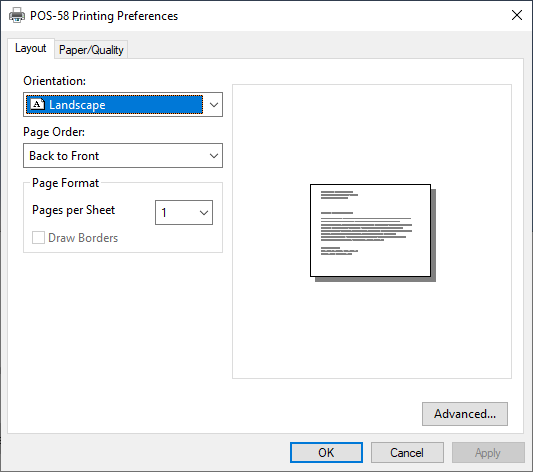Click Cancel to discard changes

pyautogui.click(x=407, y=453)
